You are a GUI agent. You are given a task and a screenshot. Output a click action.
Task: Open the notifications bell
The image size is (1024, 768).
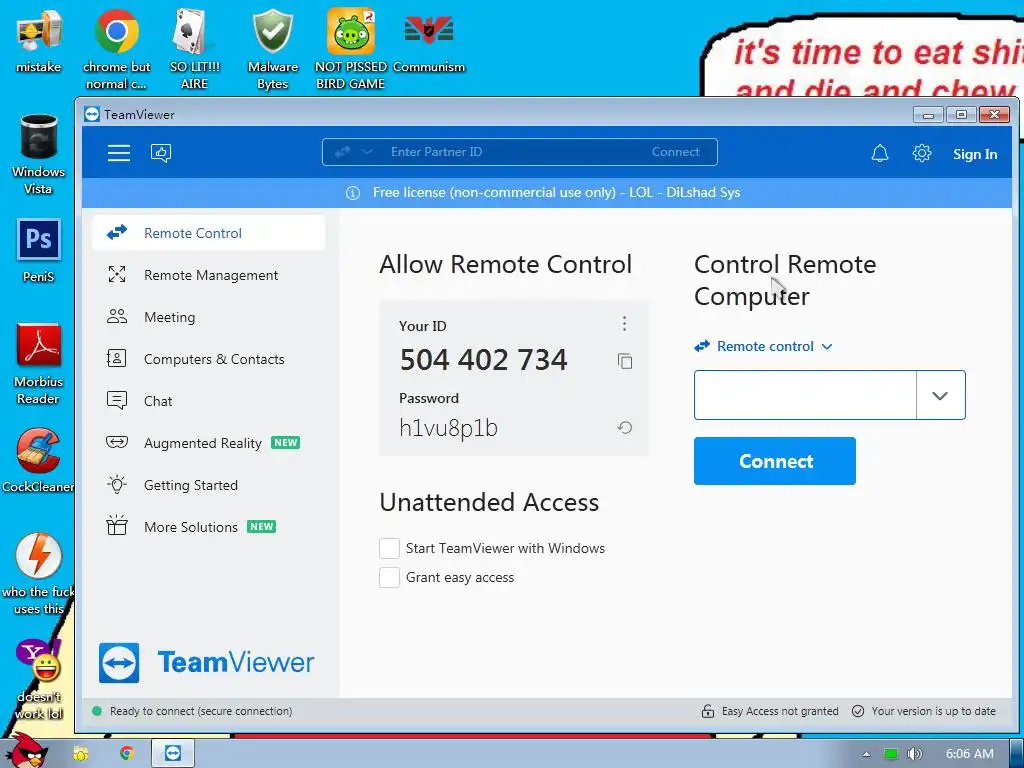click(880, 153)
